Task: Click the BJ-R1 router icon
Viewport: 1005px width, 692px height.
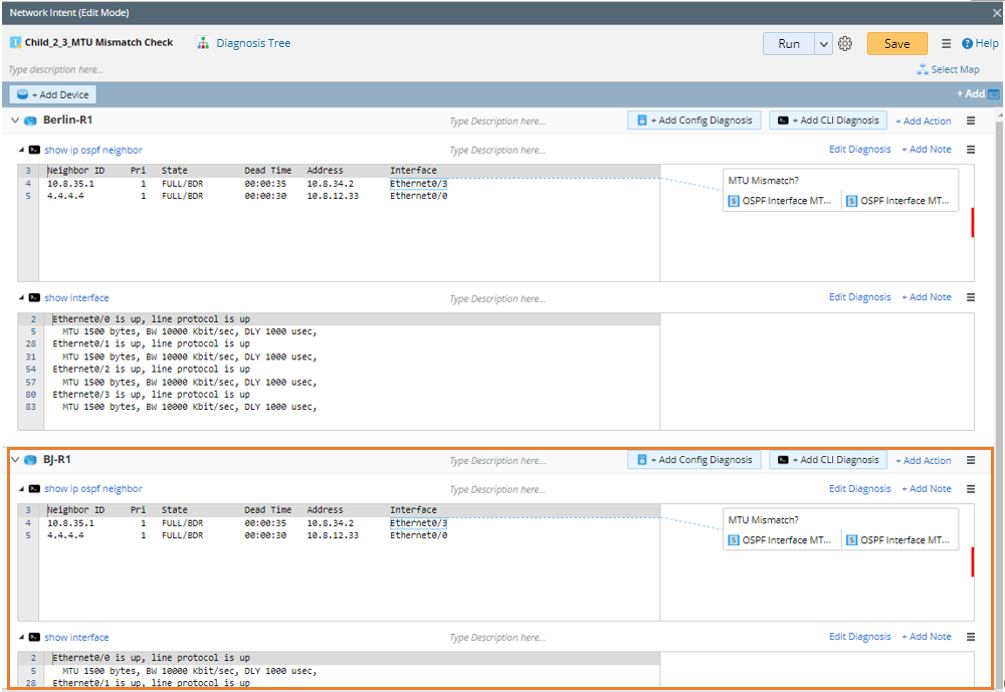Action: coord(30,460)
